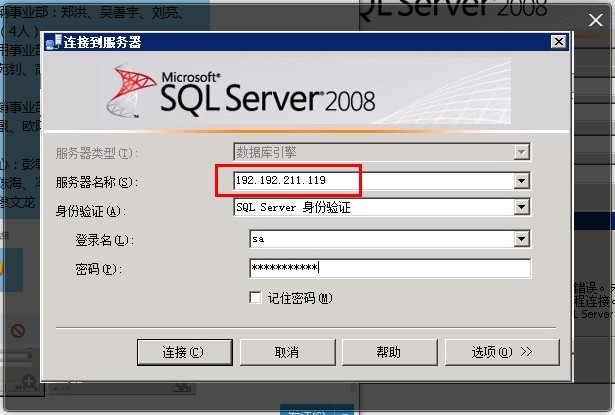Select the SQL Server 身份验证 combo box
Screen dimensions: 615x415
point(382,207)
